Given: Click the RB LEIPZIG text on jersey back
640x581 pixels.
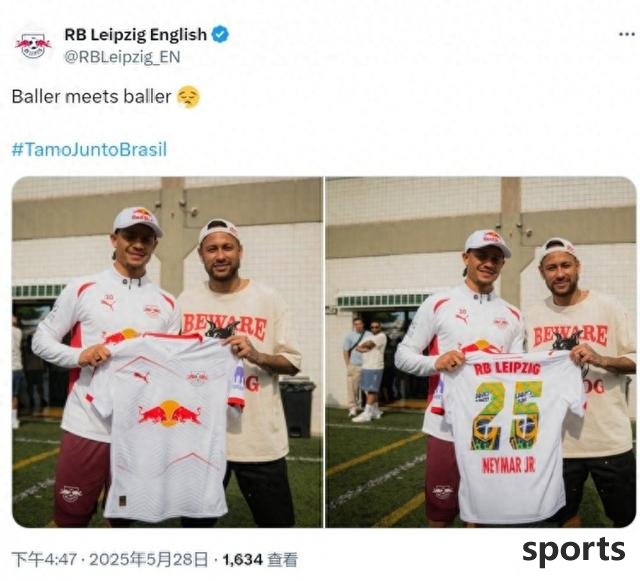Looking at the screenshot, I should [x=507, y=368].
